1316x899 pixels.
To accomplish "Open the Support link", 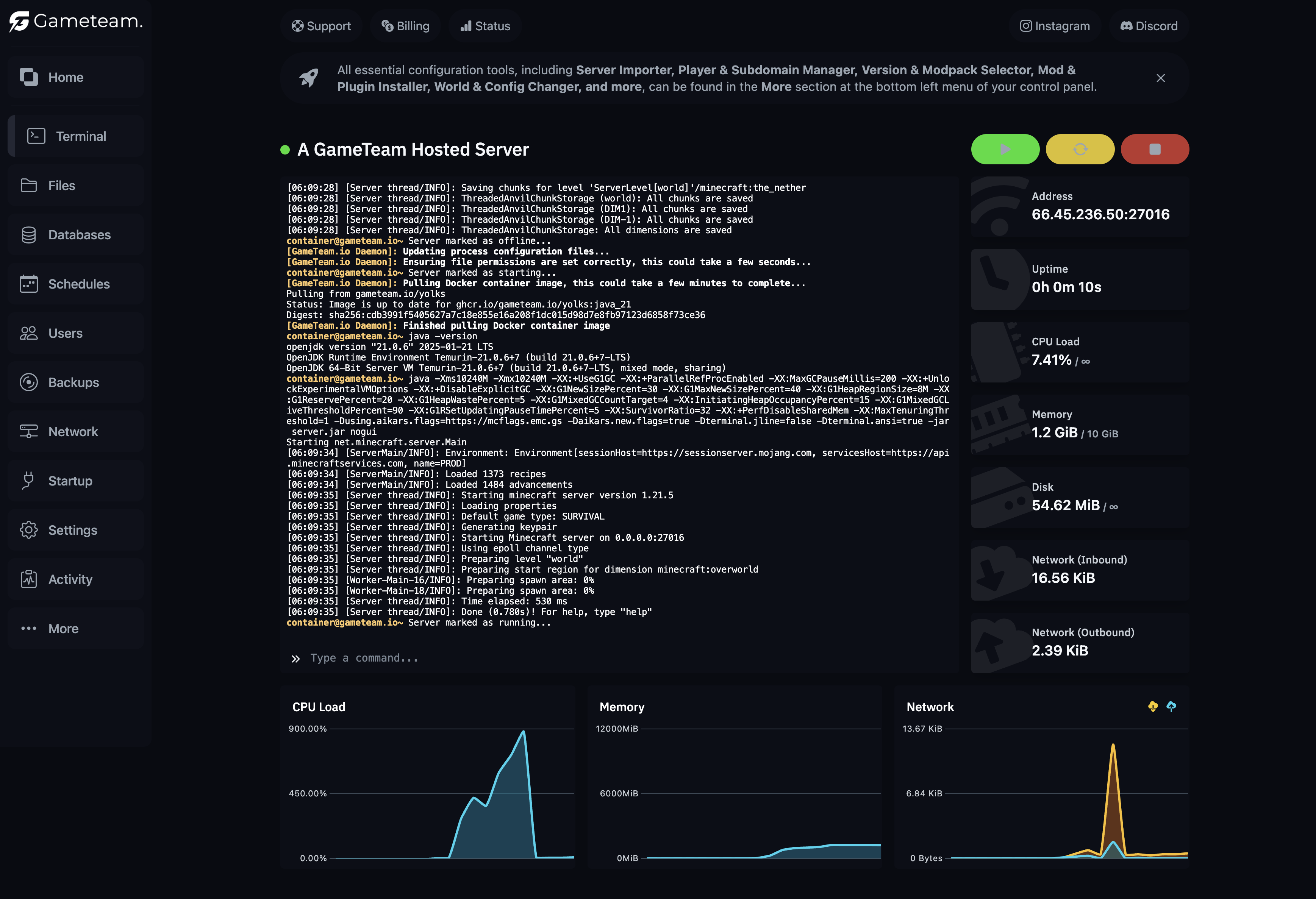I will [x=321, y=26].
